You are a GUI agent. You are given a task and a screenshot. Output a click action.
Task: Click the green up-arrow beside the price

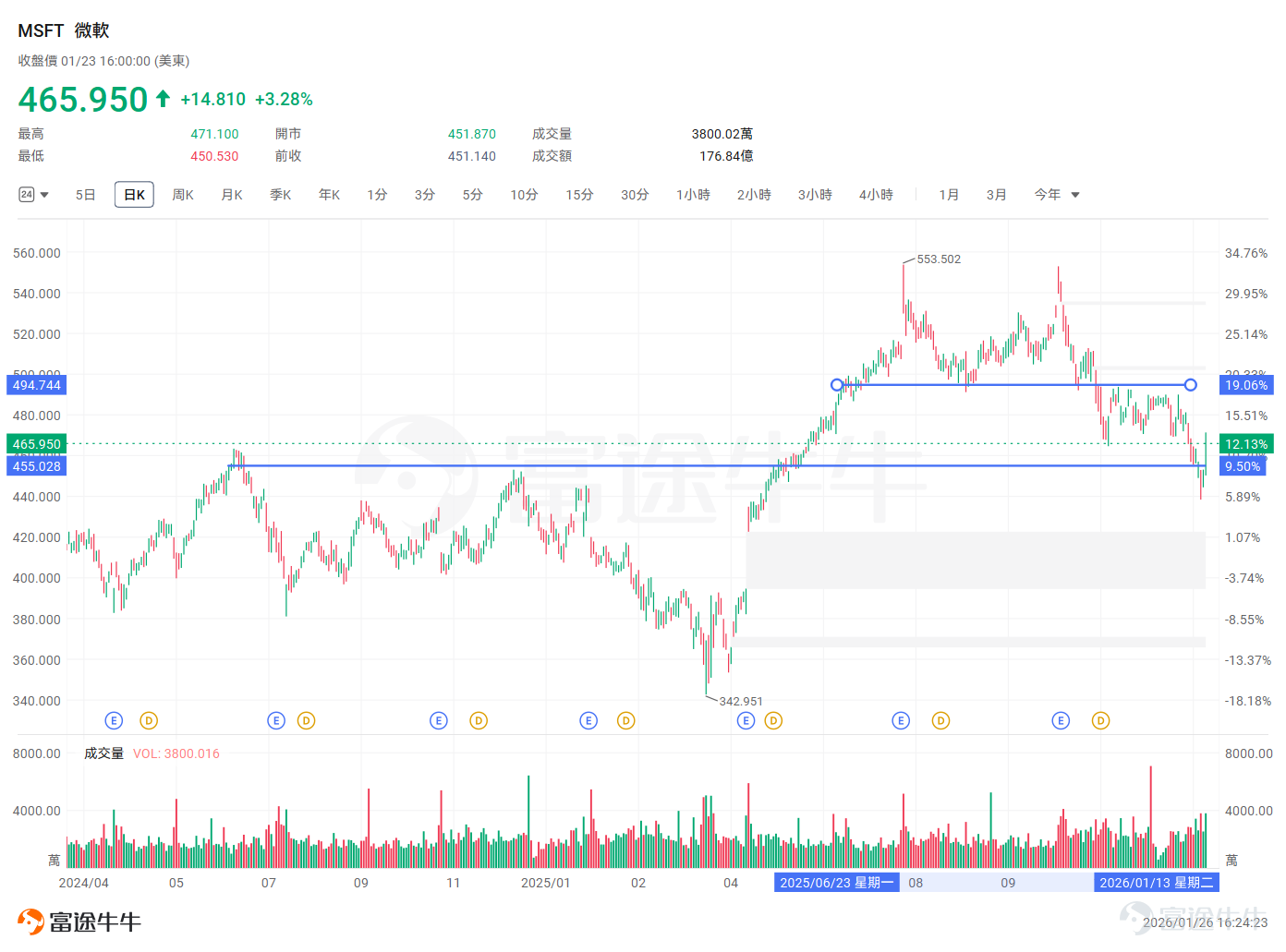[x=163, y=98]
